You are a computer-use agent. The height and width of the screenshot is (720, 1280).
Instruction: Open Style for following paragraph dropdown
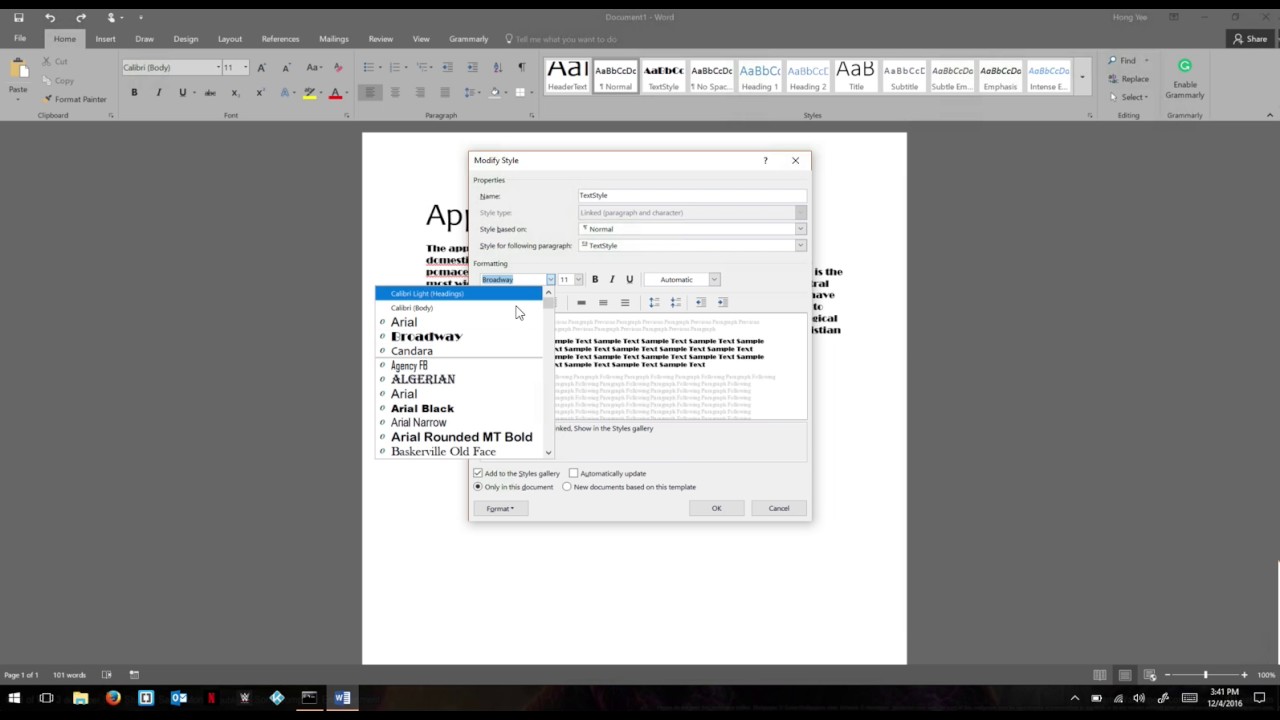tap(800, 245)
